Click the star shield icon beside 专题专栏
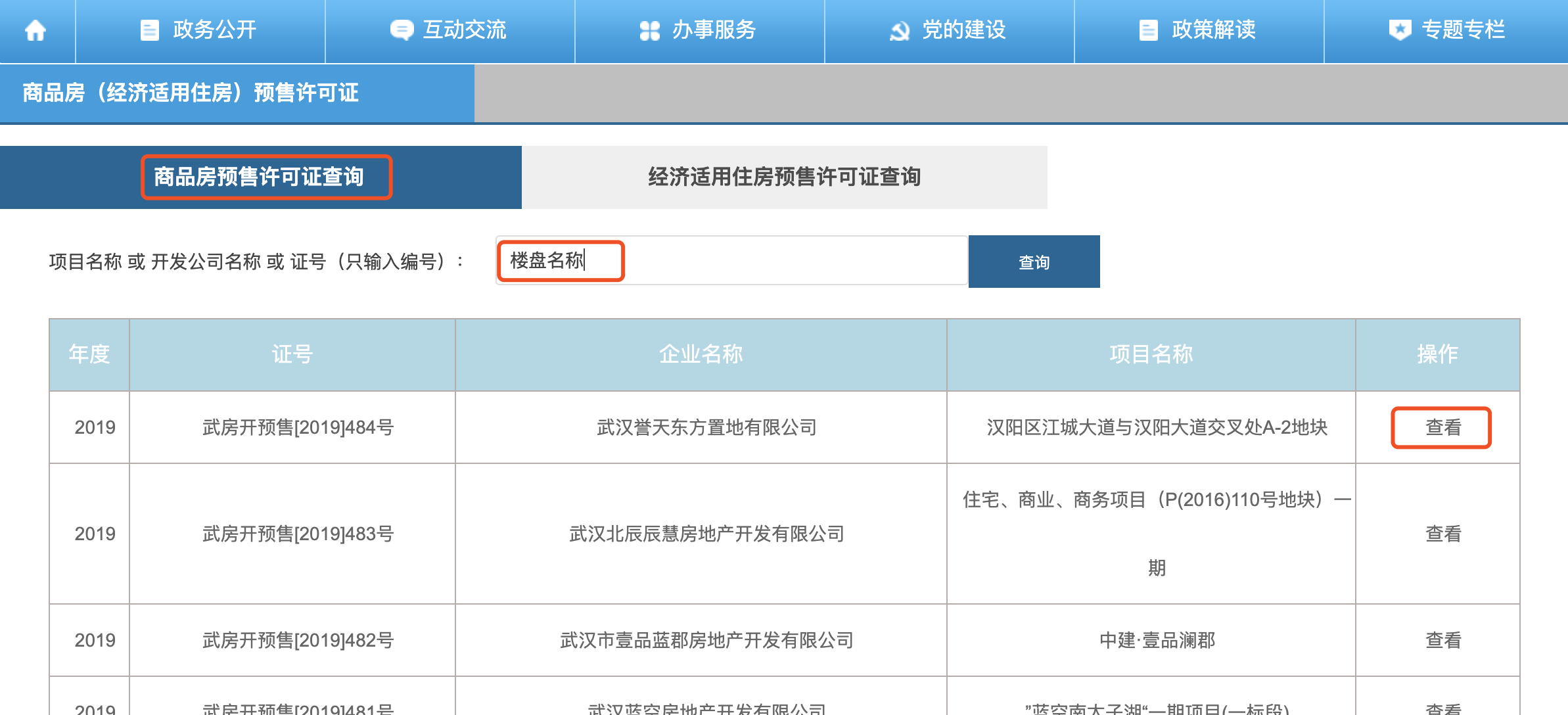1568x715 pixels. click(x=1400, y=30)
